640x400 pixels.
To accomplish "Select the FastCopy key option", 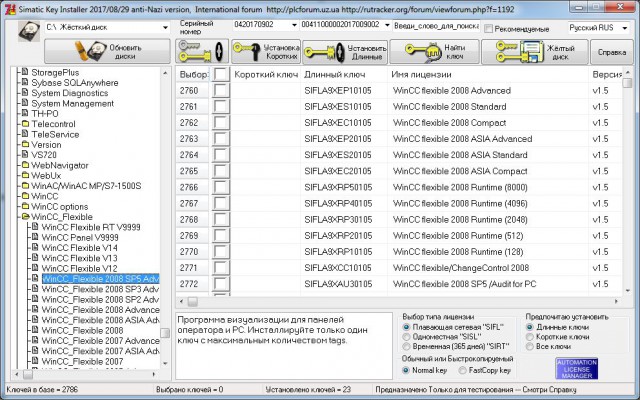I will [462, 370].
